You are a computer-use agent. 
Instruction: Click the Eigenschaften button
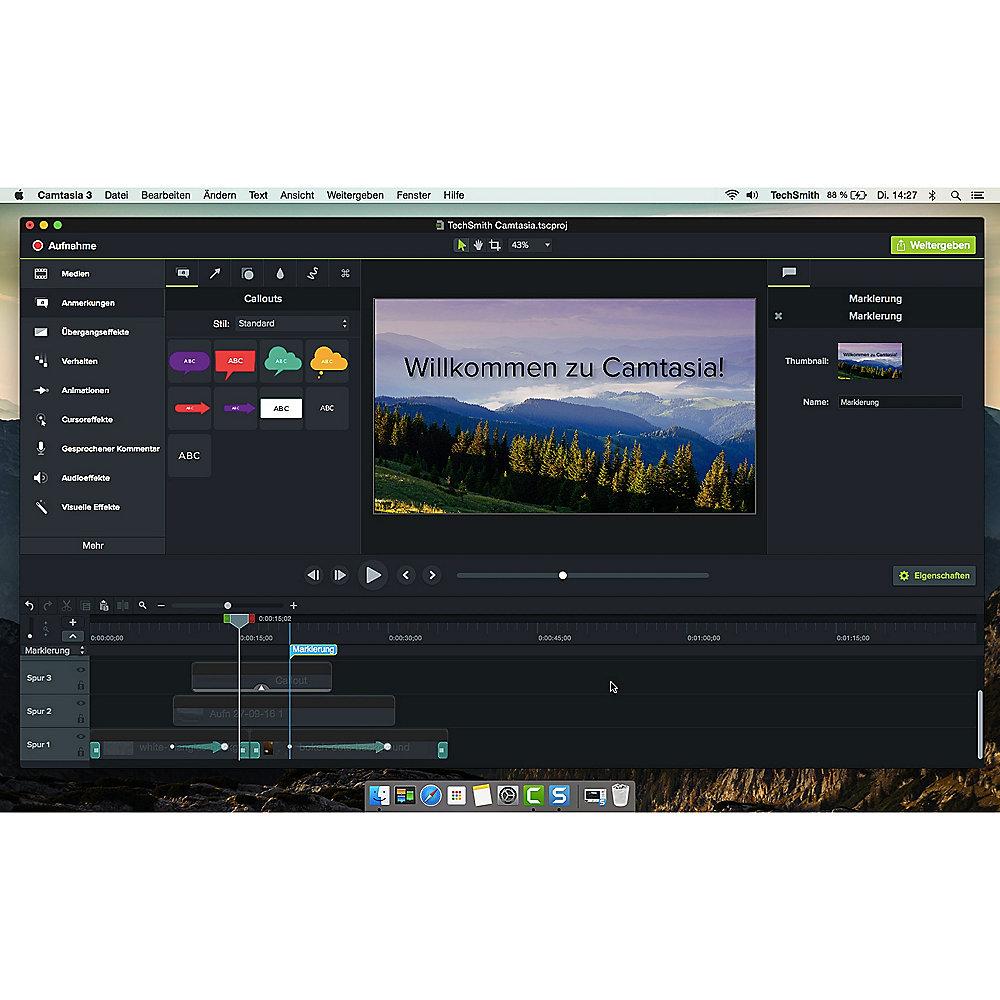[x=933, y=576]
